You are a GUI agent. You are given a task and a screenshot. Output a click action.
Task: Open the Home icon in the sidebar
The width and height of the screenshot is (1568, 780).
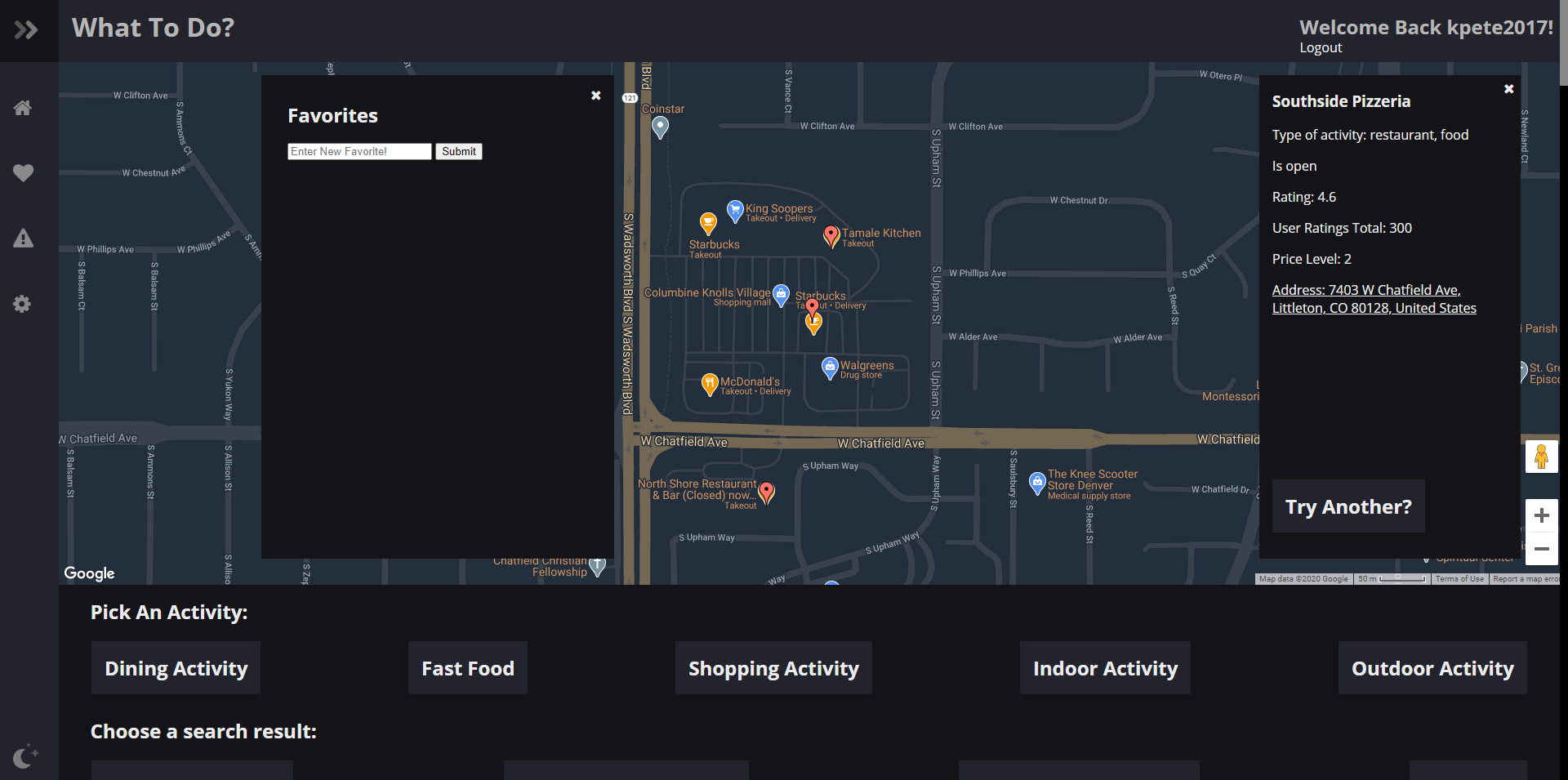pos(23,108)
